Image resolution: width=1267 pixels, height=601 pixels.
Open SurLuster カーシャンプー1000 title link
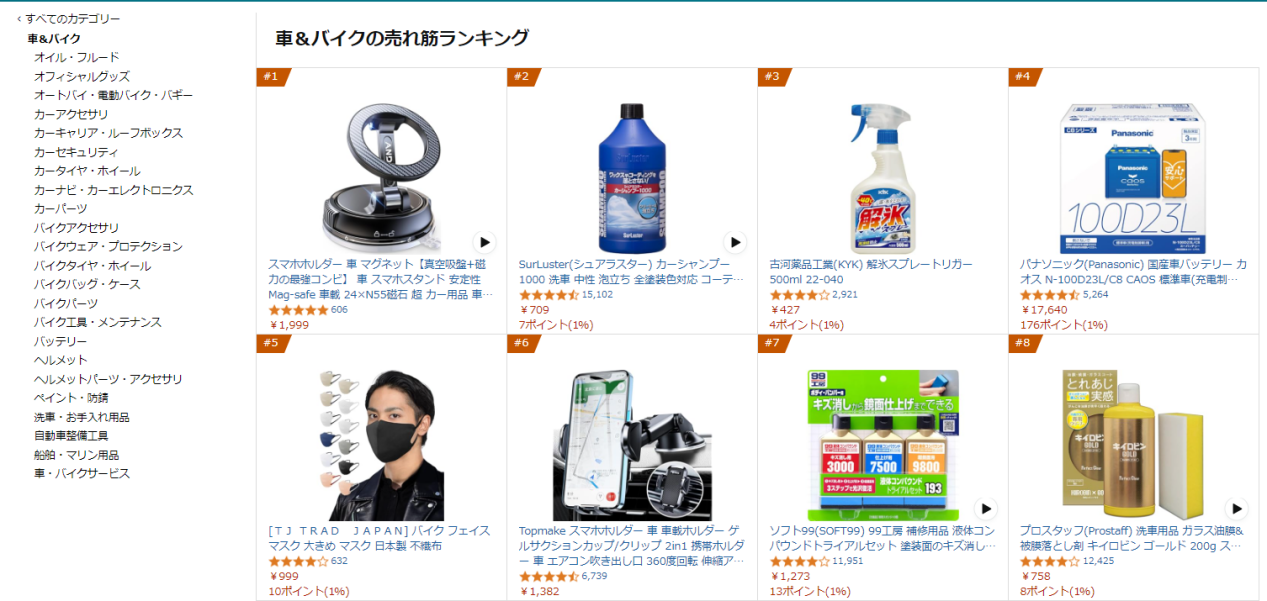(x=631, y=272)
